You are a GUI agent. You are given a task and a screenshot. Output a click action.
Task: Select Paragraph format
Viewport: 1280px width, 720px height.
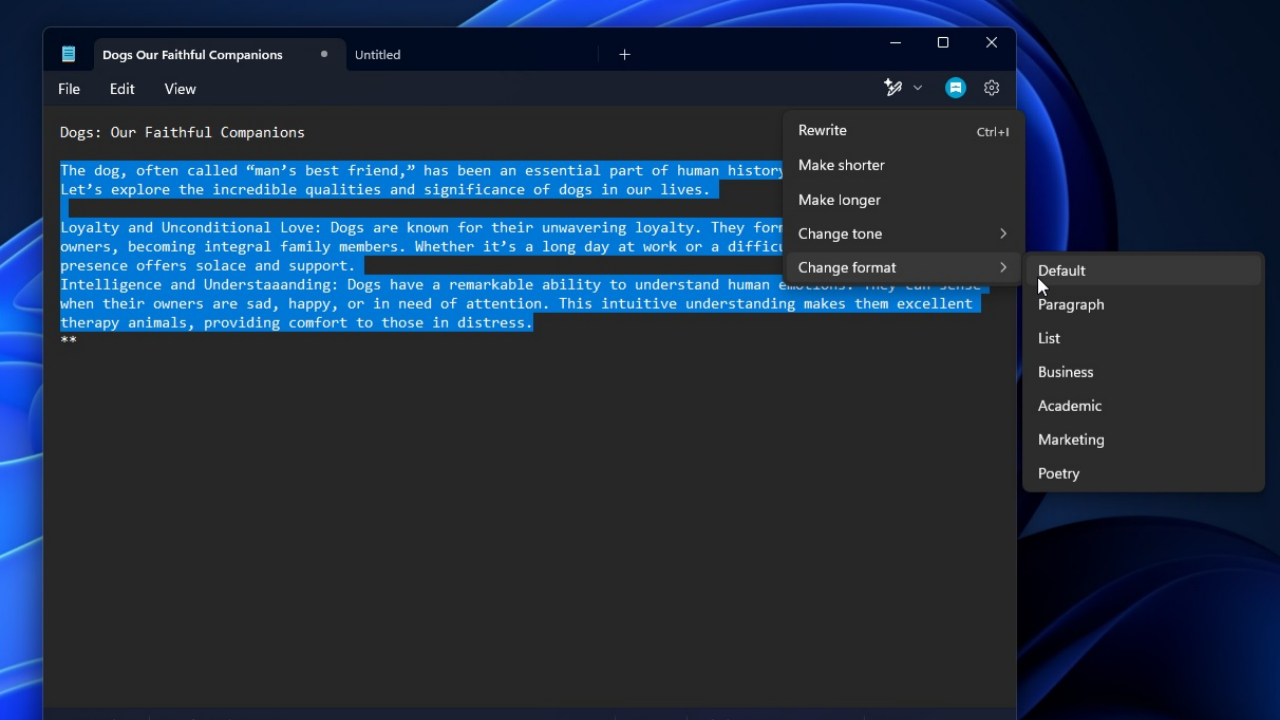[1144, 305]
